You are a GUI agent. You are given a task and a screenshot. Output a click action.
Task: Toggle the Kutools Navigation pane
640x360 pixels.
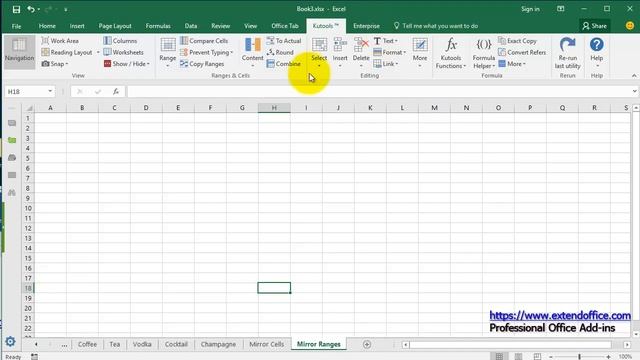point(19,51)
